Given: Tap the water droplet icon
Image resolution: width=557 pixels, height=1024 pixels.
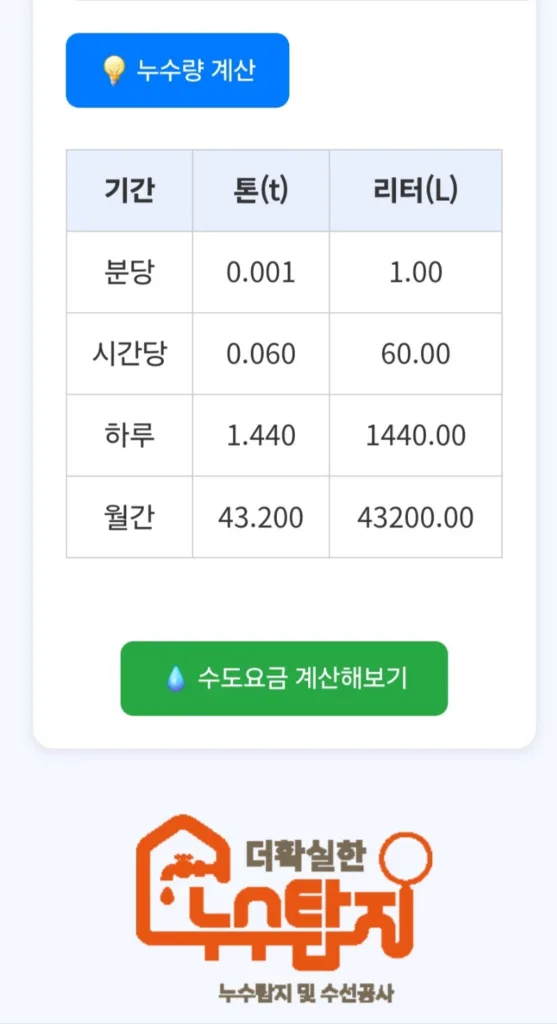Looking at the screenshot, I should coord(175,679).
